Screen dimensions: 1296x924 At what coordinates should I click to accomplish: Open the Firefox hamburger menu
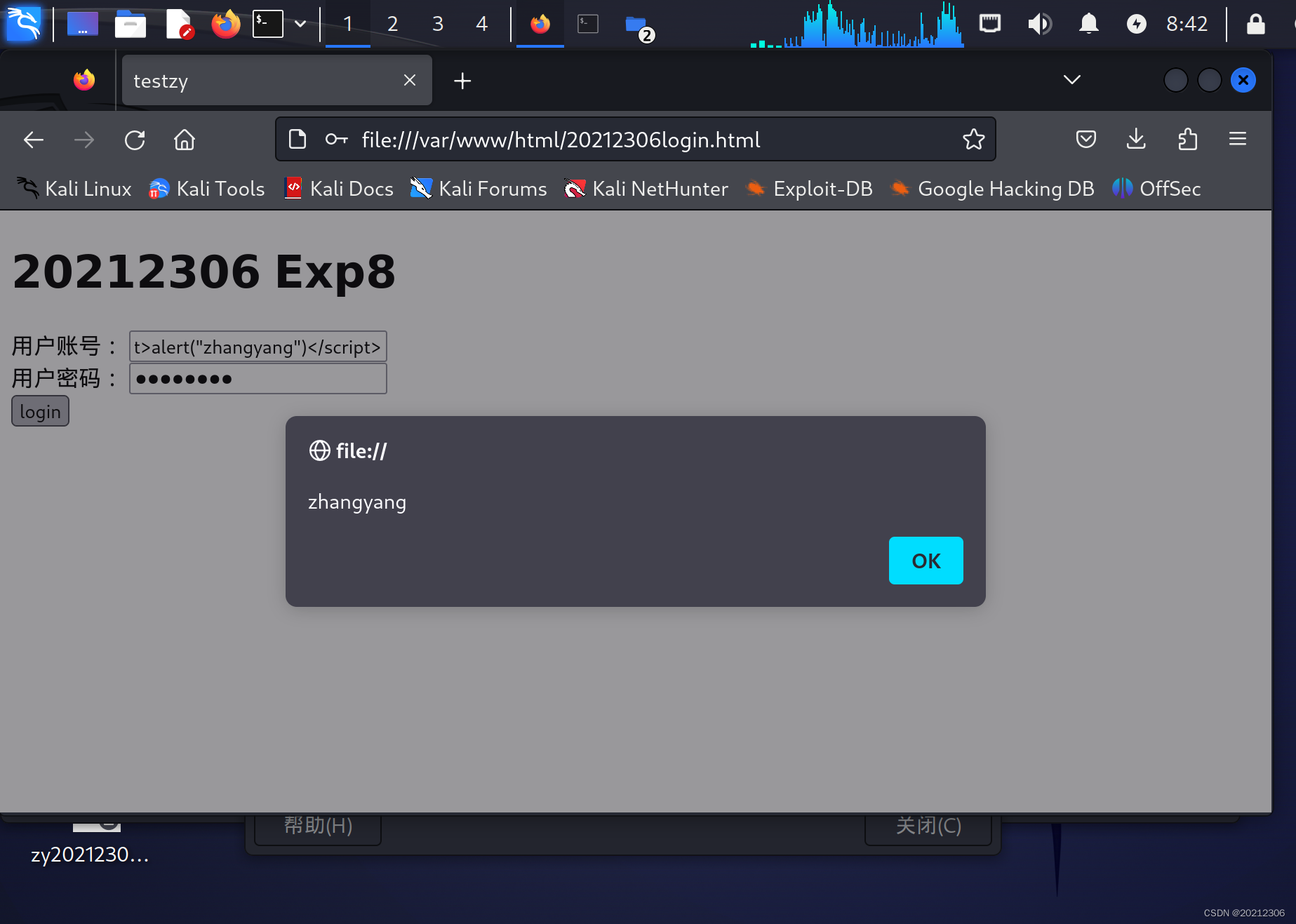(x=1238, y=139)
